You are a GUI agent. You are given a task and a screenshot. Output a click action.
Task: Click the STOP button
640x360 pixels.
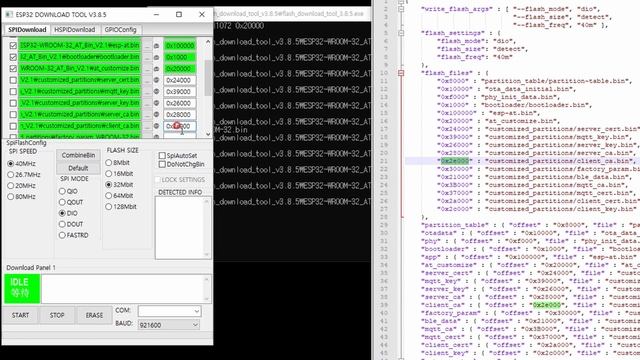[57, 315]
